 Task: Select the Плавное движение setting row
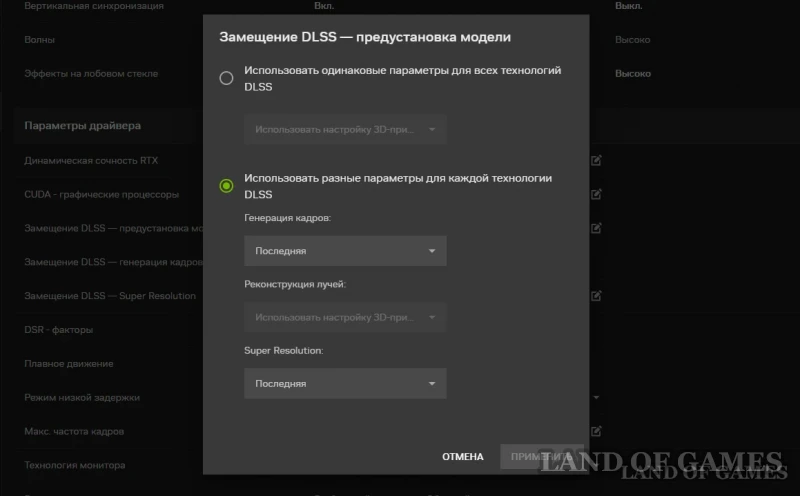(69, 364)
